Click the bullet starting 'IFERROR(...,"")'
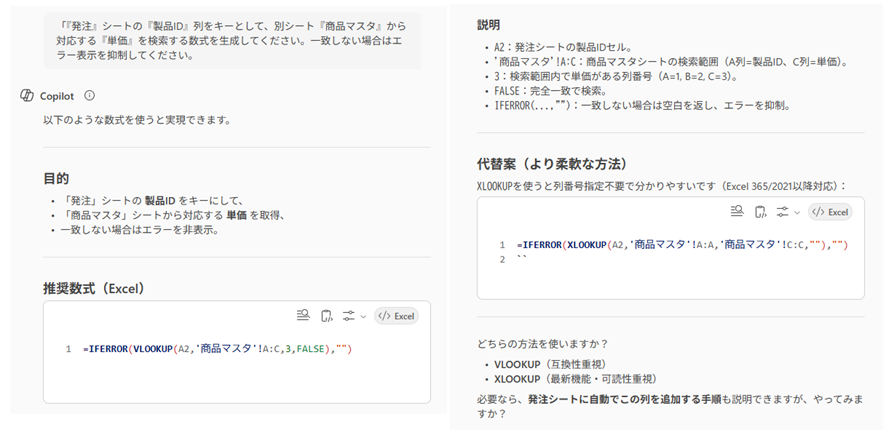Image resolution: width=886 pixels, height=435 pixels. click(642, 106)
